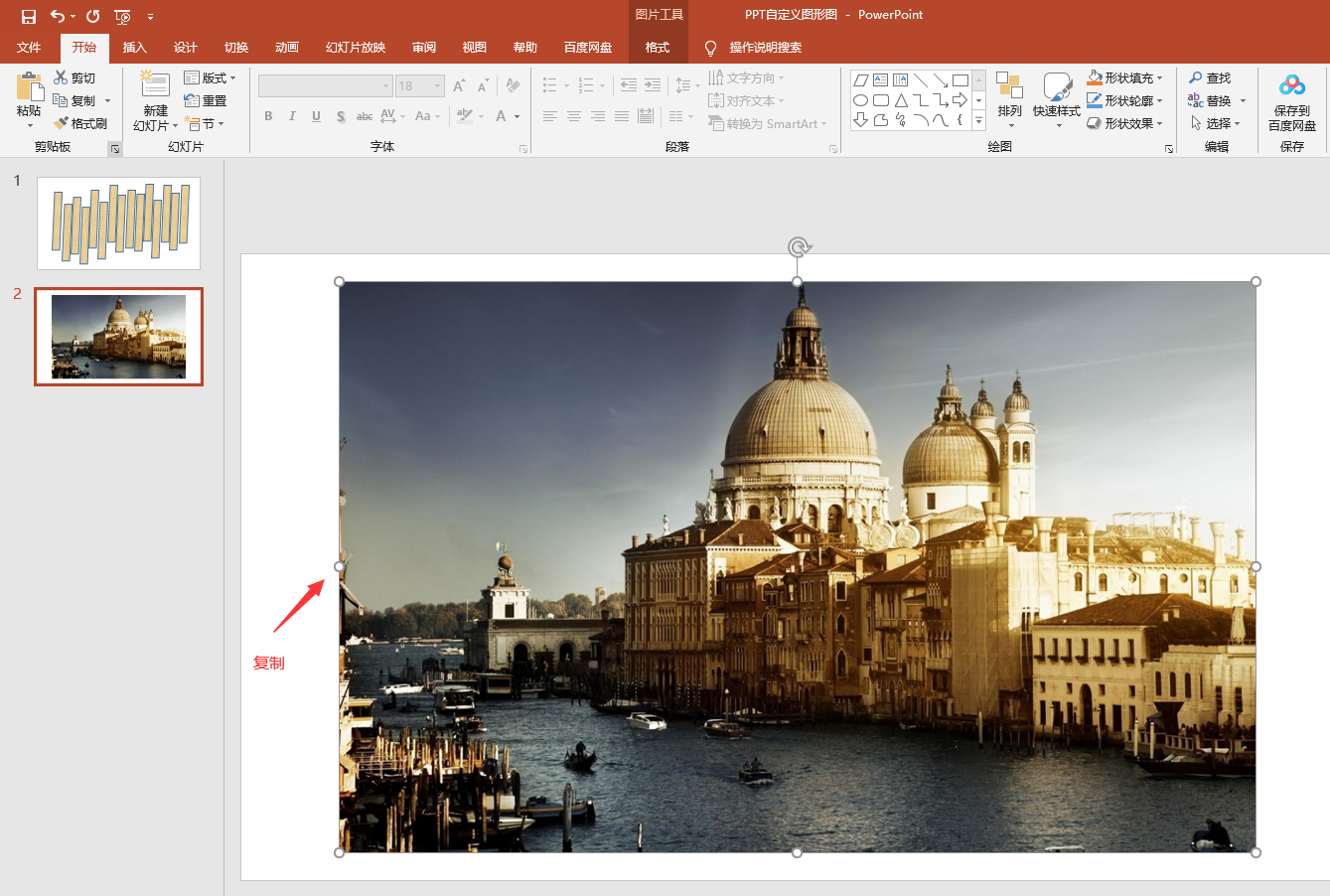Screen dimensions: 1330x896
Task: Click the Format Painter brush icon
Action: coord(61,123)
